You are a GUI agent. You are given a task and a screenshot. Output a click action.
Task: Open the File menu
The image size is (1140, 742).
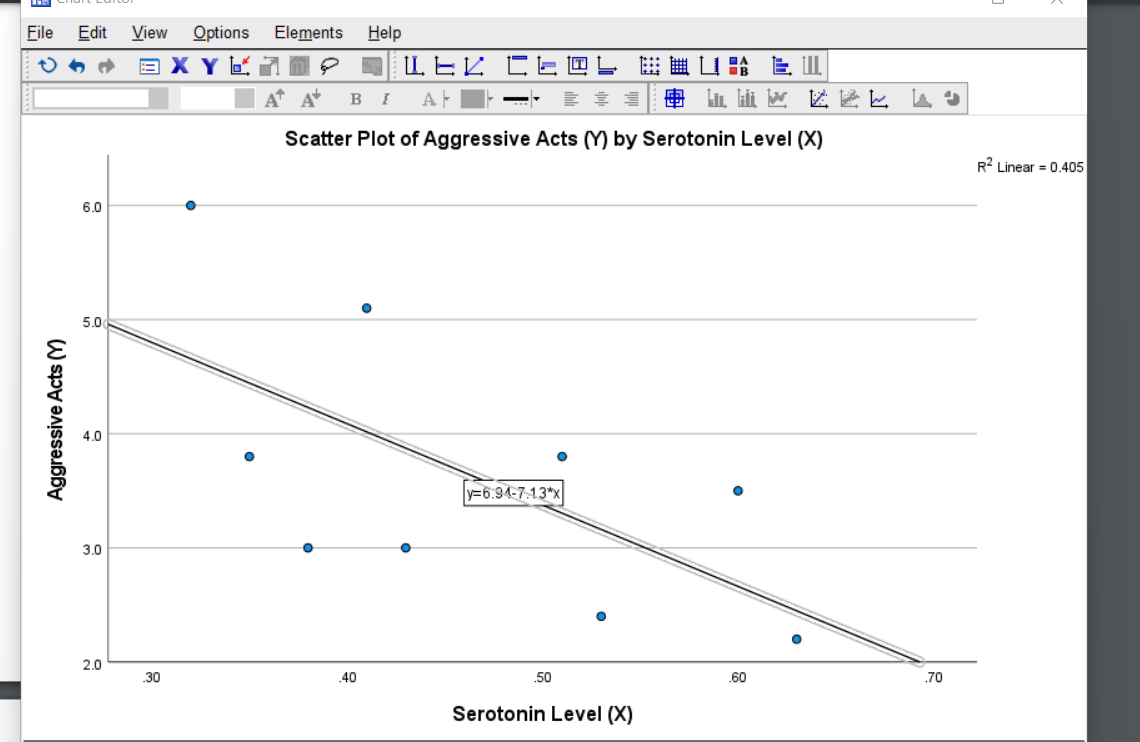click(x=40, y=33)
